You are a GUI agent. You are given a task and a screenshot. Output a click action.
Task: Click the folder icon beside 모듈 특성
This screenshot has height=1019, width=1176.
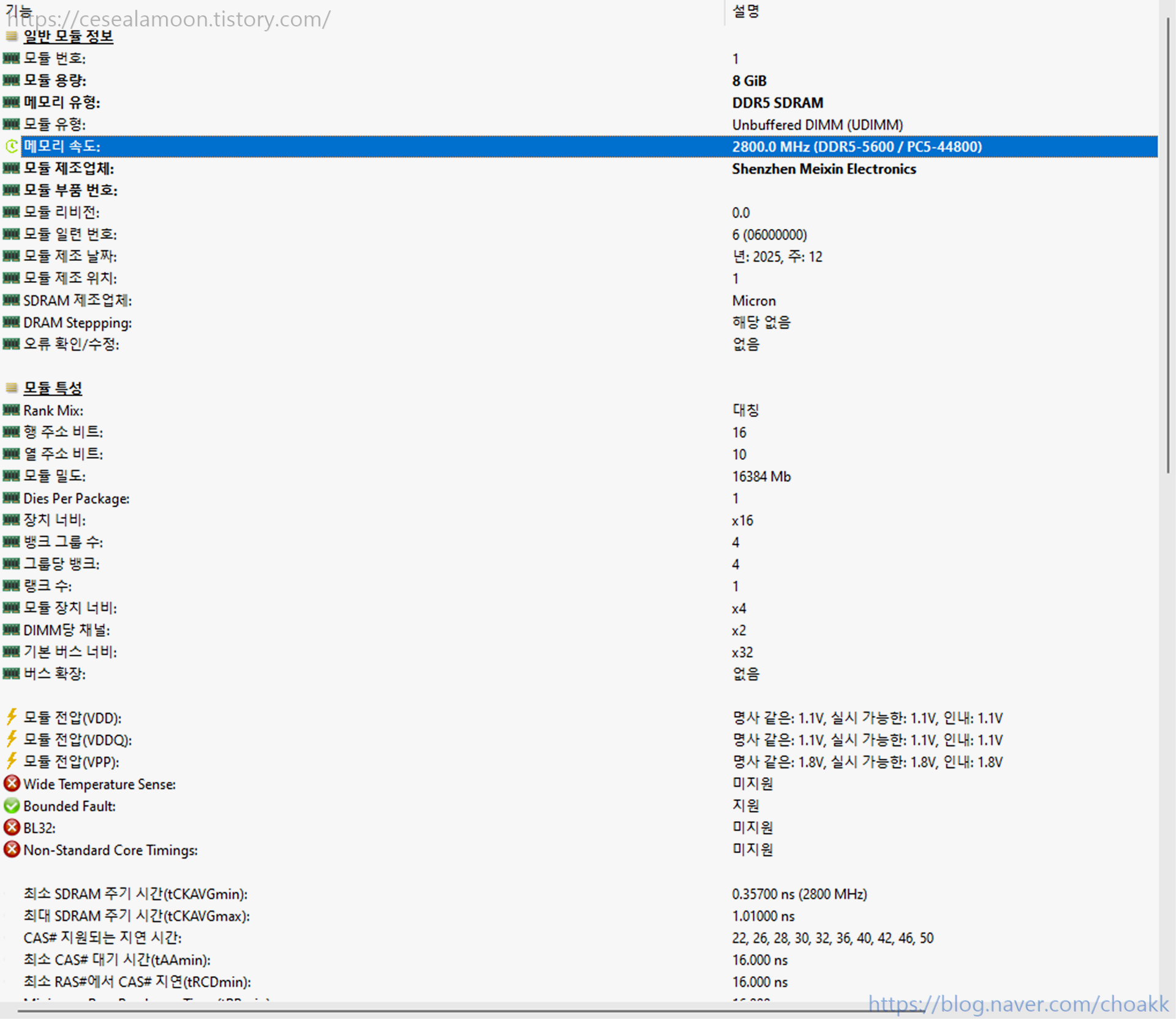(x=11, y=388)
